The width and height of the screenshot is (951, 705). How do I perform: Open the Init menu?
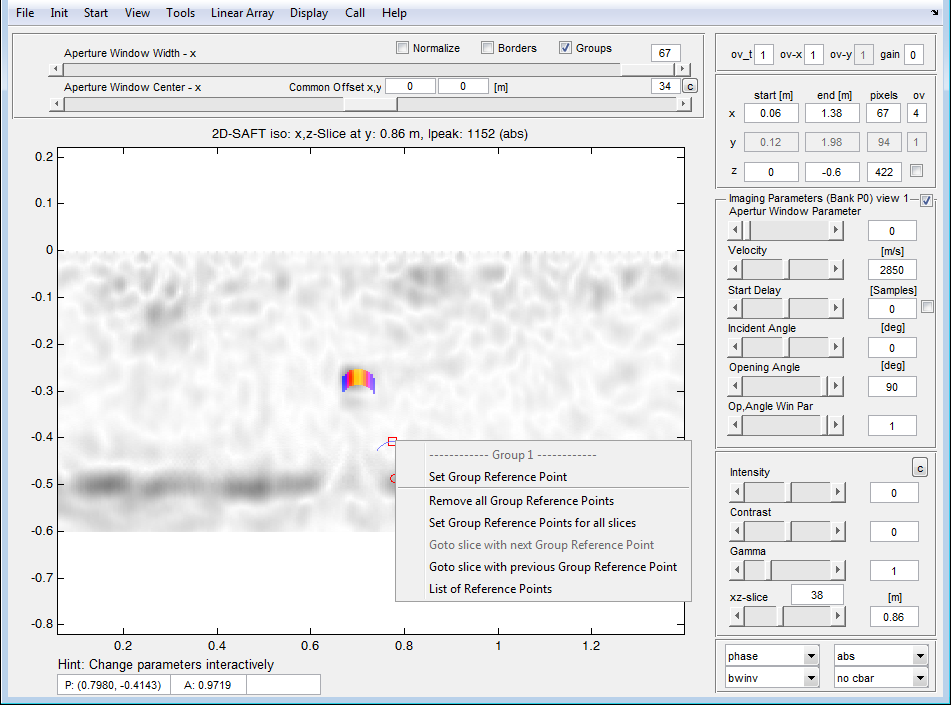coord(59,13)
